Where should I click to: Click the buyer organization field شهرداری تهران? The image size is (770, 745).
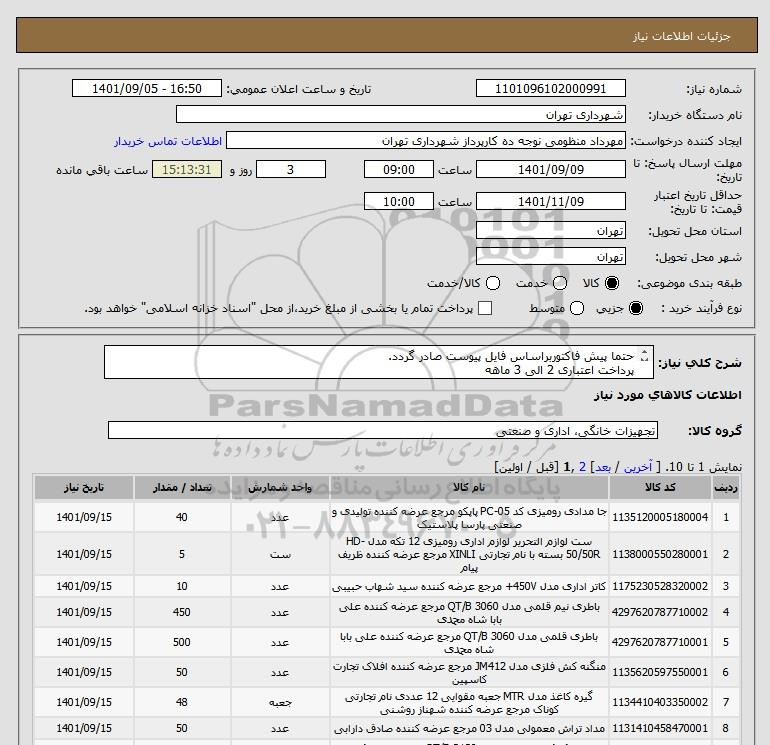click(x=401, y=114)
